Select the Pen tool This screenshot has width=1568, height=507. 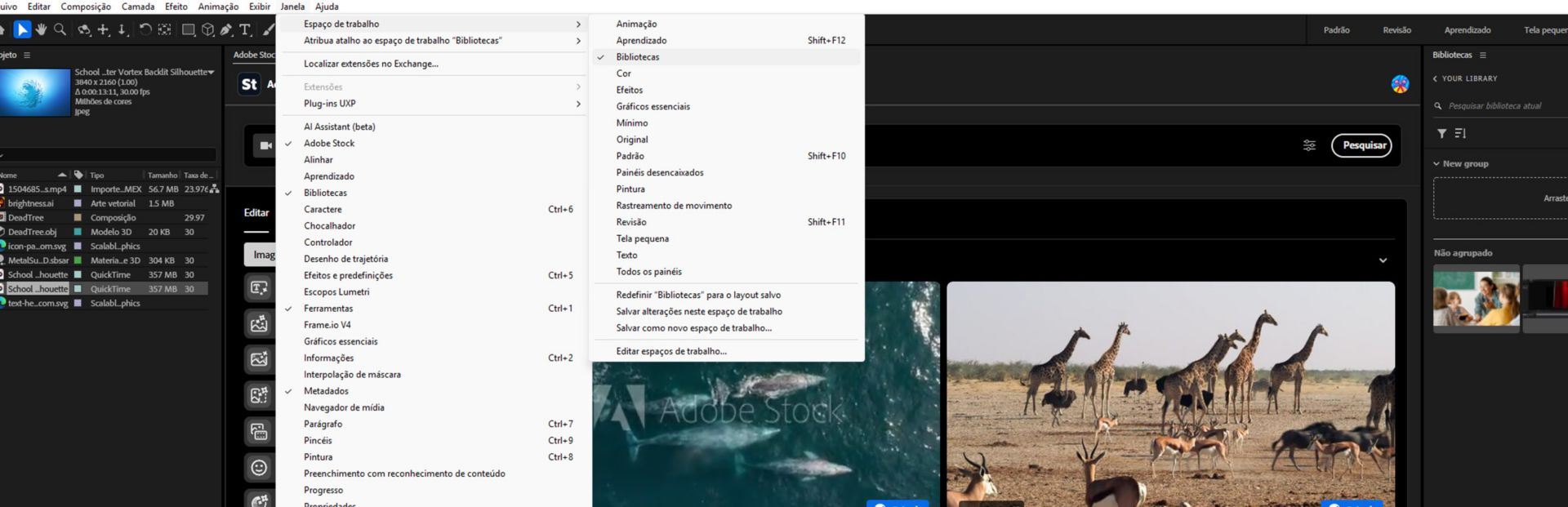226,29
